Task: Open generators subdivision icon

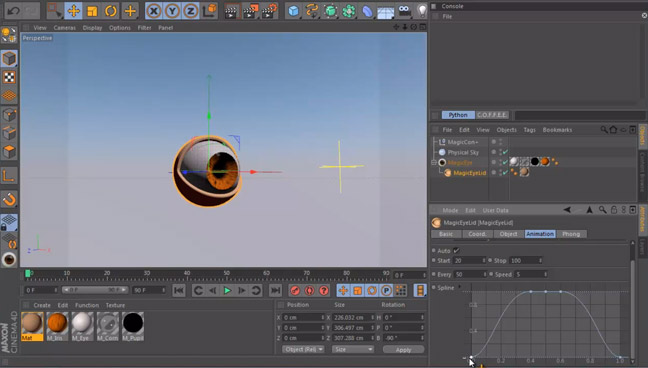Action: coord(330,11)
